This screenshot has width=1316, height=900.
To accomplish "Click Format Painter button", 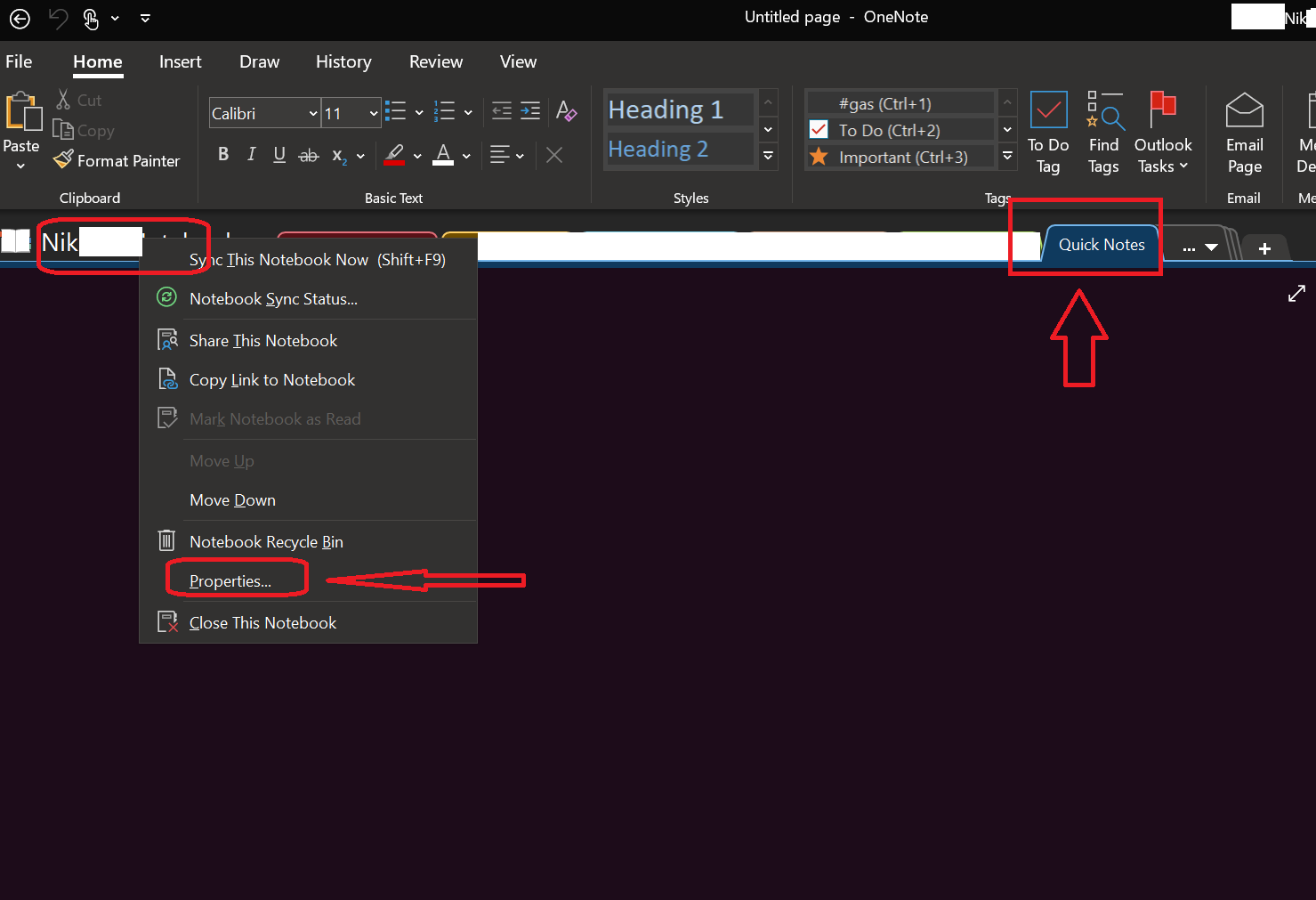I will (117, 160).
